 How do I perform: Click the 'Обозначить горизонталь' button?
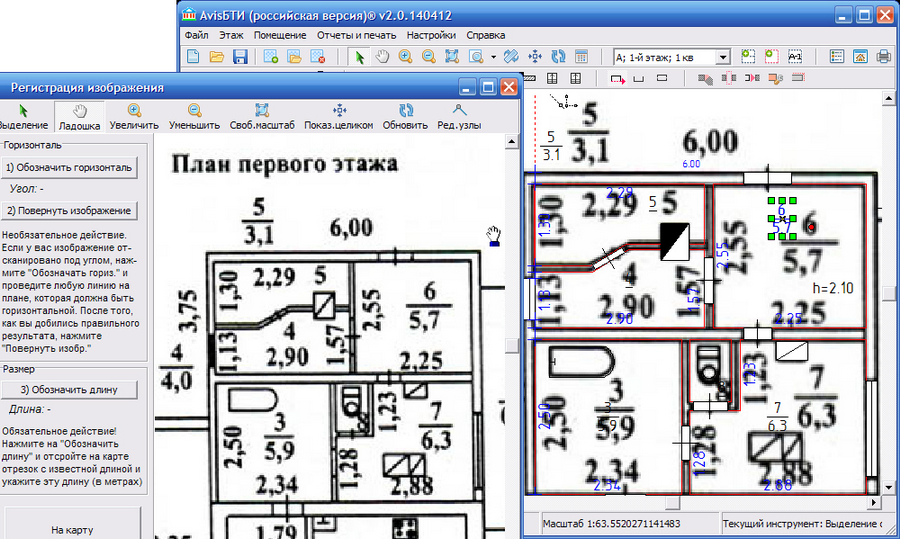[x=69, y=168]
